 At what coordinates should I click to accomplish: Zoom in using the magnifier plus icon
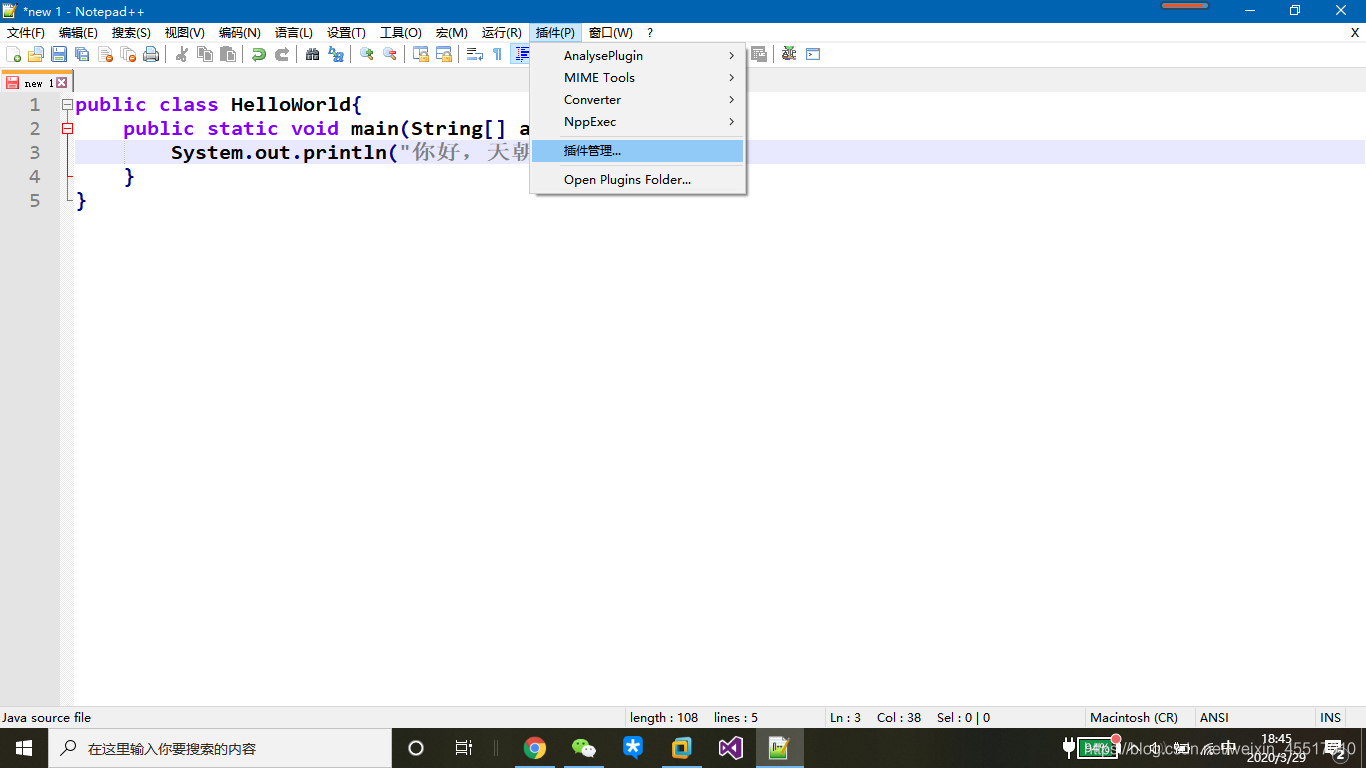coord(367,54)
